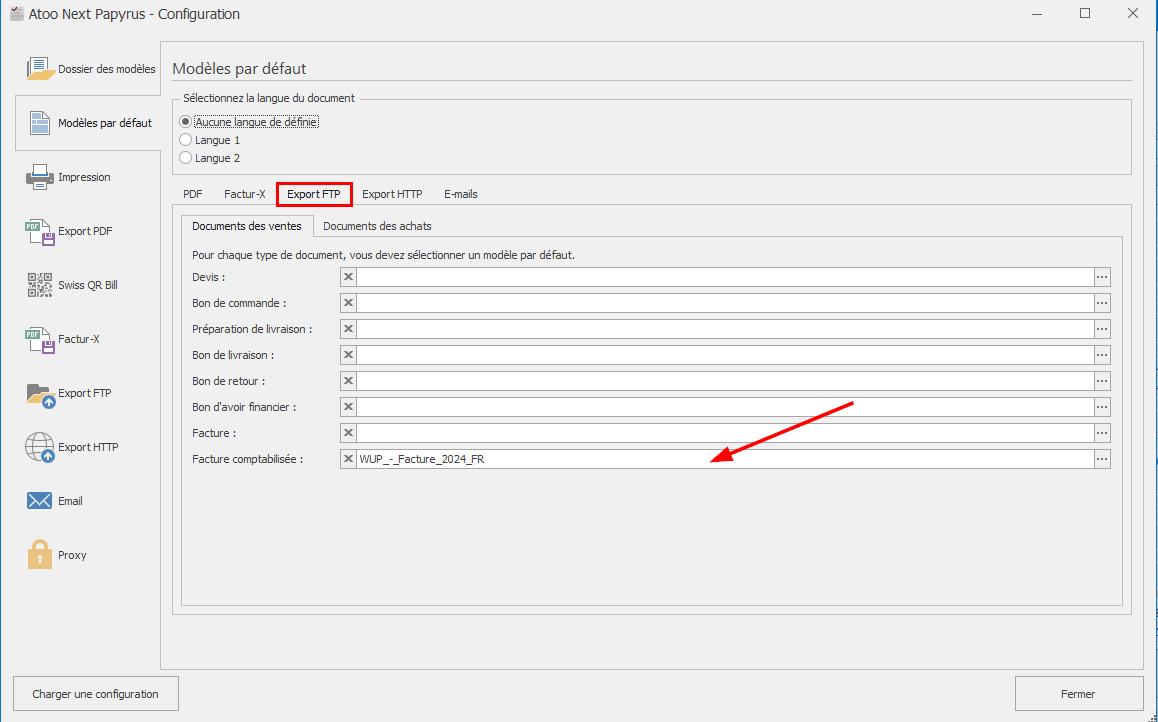Open ellipsis picker for Bon de livraison
Viewport: 1158px width, 722px height.
coord(1102,355)
